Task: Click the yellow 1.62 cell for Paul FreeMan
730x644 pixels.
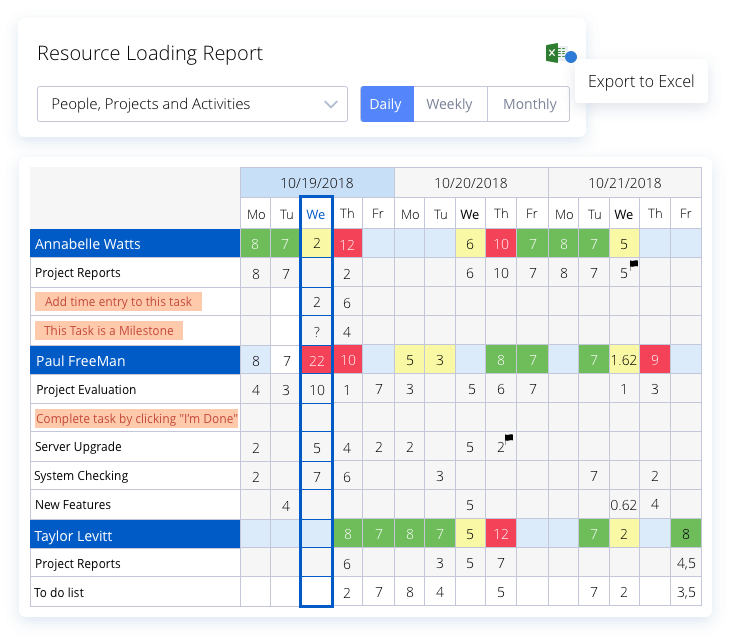Action: (x=624, y=360)
